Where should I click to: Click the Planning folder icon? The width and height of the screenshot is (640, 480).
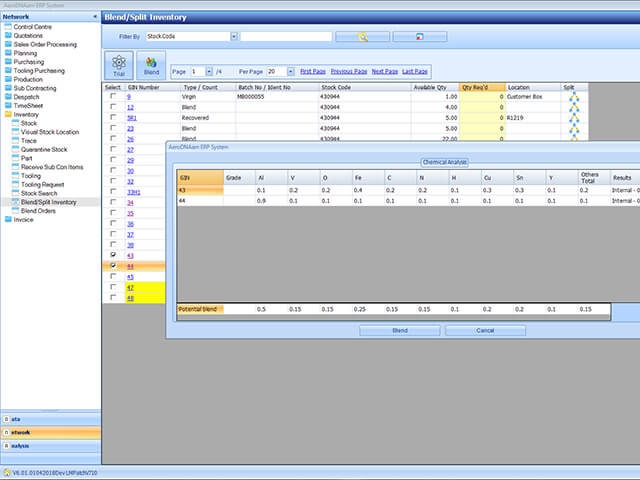click(x=8, y=53)
